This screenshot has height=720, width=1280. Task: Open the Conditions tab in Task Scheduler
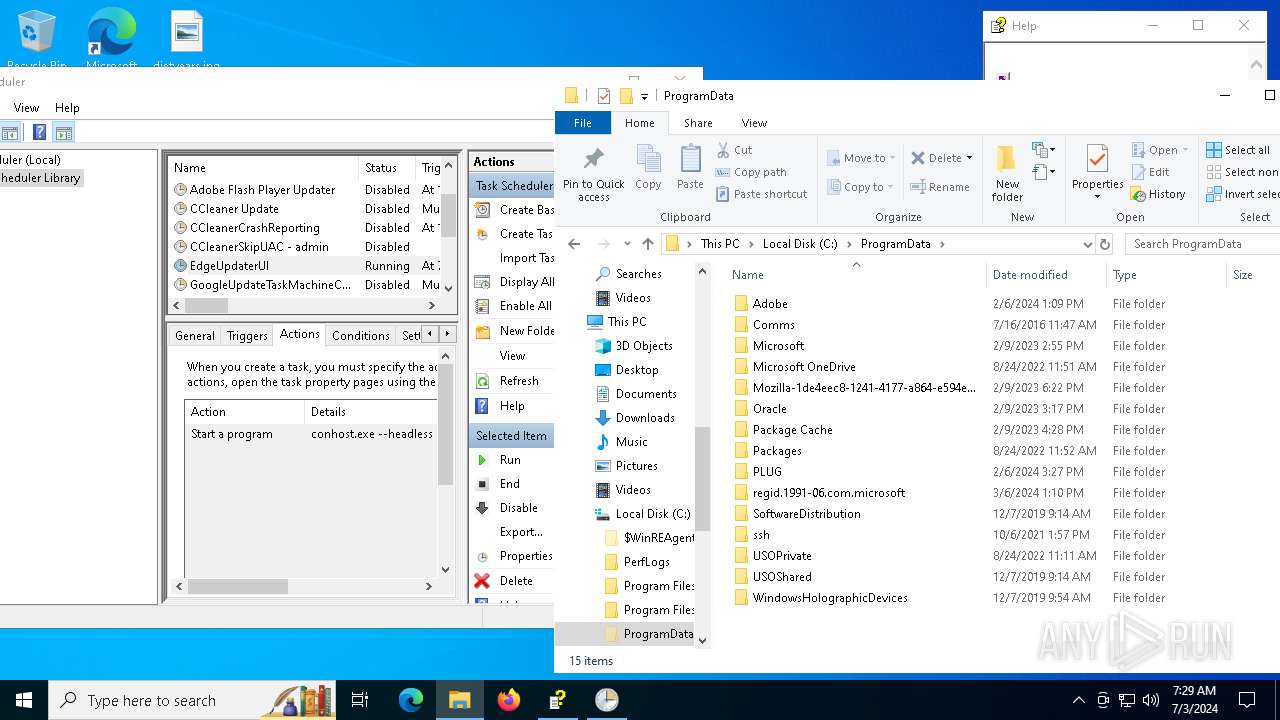pos(361,336)
